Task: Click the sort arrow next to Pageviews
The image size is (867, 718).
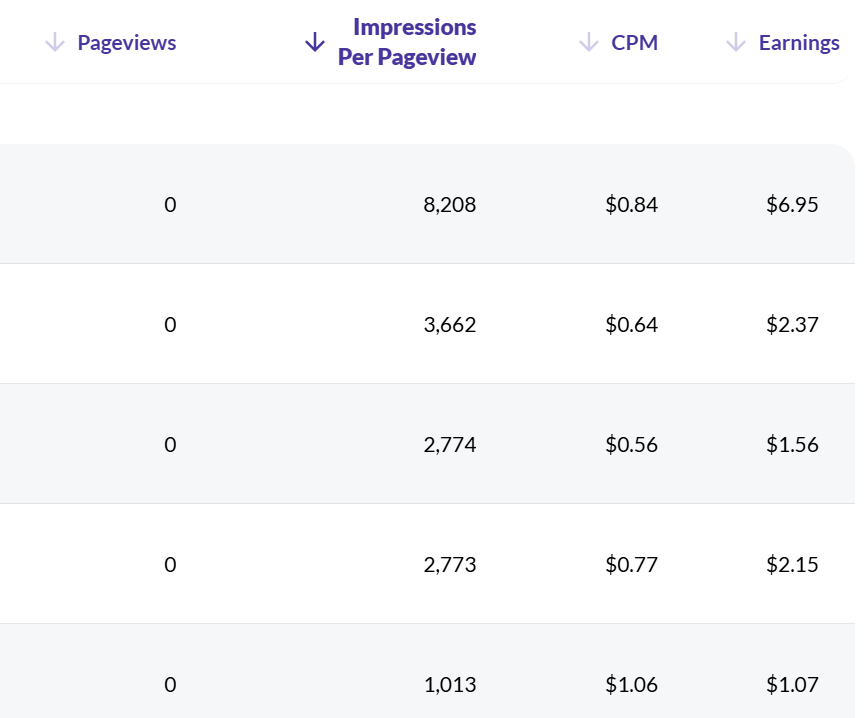Action: pos(55,42)
